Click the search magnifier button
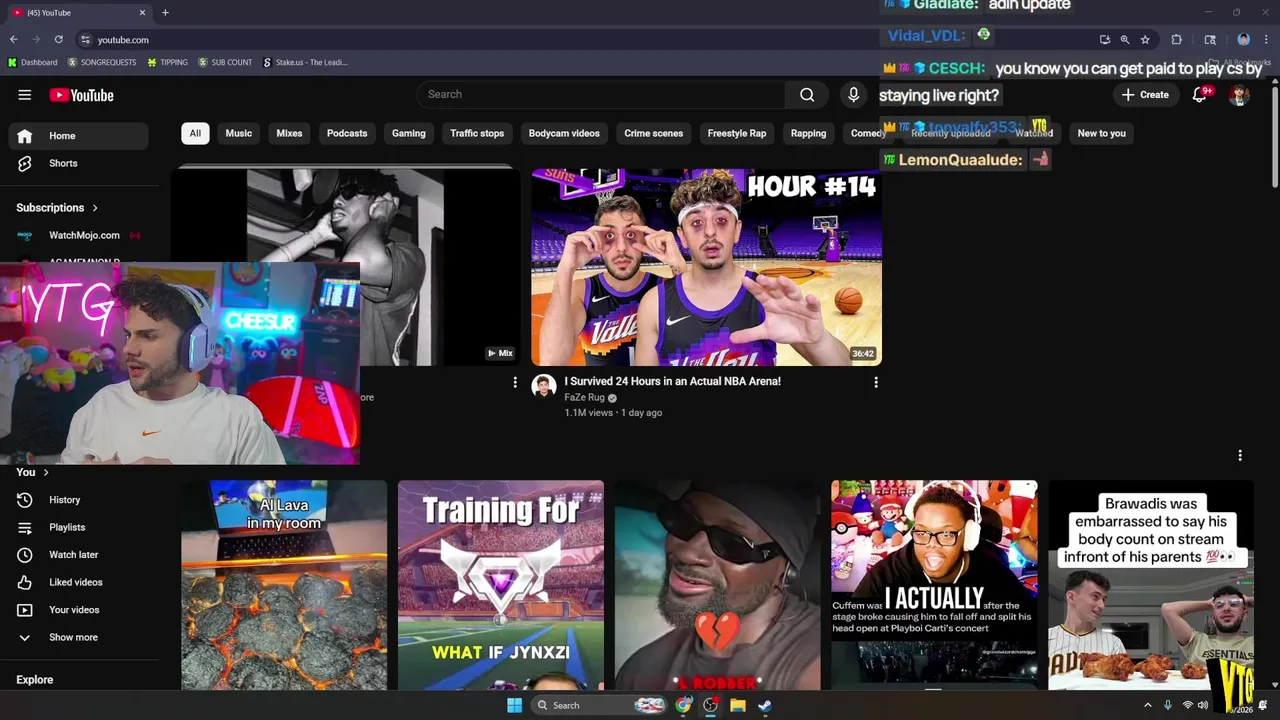 click(x=807, y=94)
